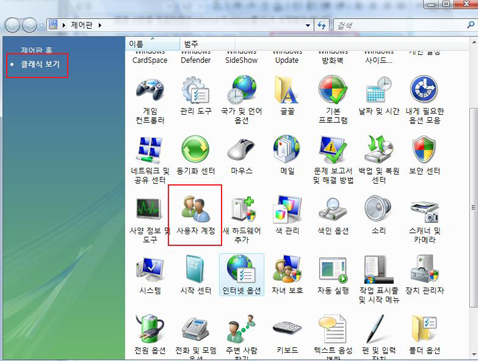This screenshot has height=361, width=478.
Task: Open 인터넷 옵션
Action: 241,275
